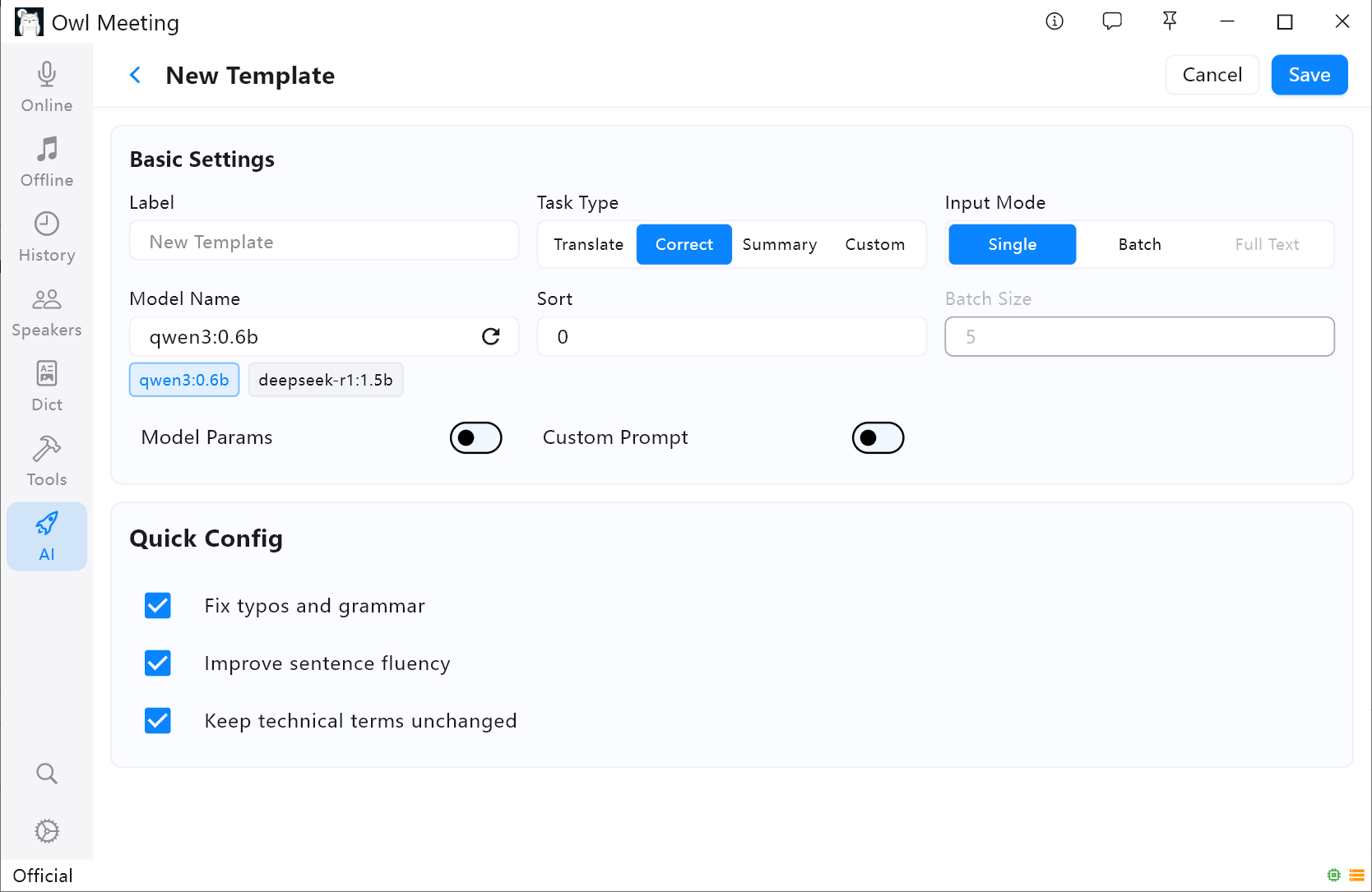Choose the deepseek-r1:1.5b model tag
Screen dimensions: 1372x892
coord(326,380)
